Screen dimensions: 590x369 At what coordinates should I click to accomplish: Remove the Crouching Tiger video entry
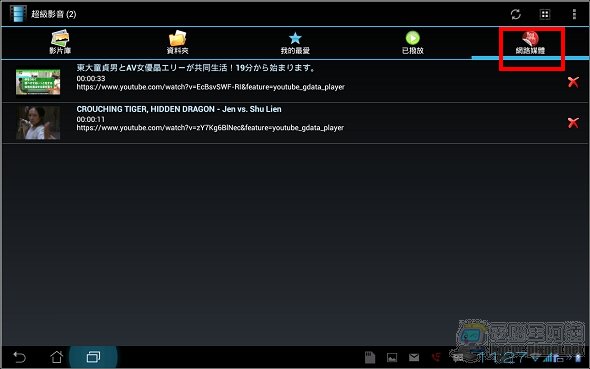click(573, 123)
